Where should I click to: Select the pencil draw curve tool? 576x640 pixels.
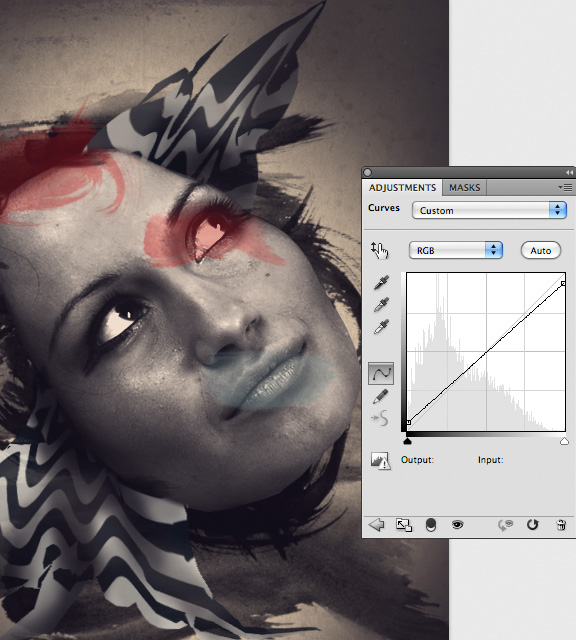point(380,396)
